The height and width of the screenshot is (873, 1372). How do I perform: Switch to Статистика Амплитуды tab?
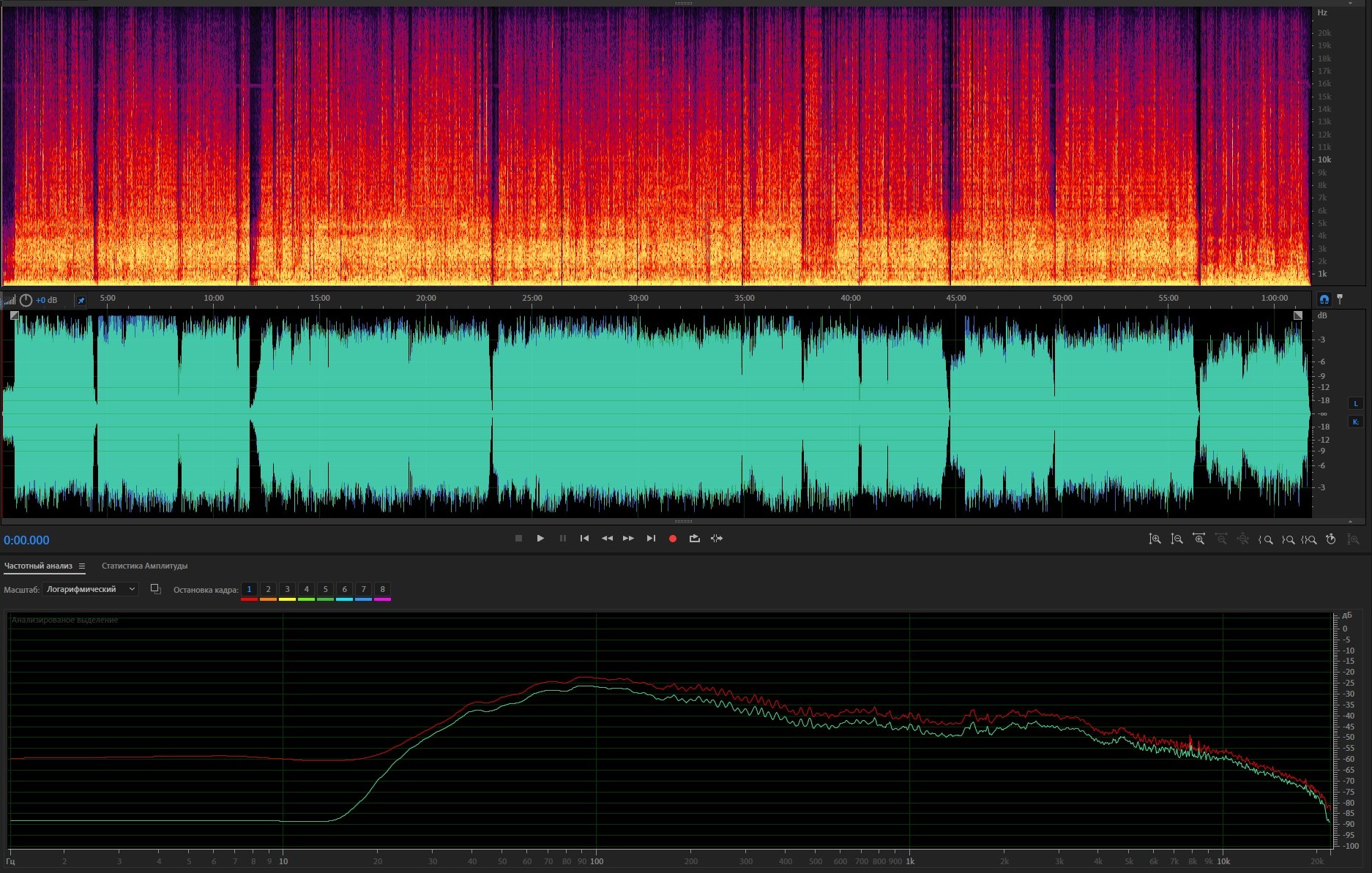pyautogui.click(x=144, y=566)
